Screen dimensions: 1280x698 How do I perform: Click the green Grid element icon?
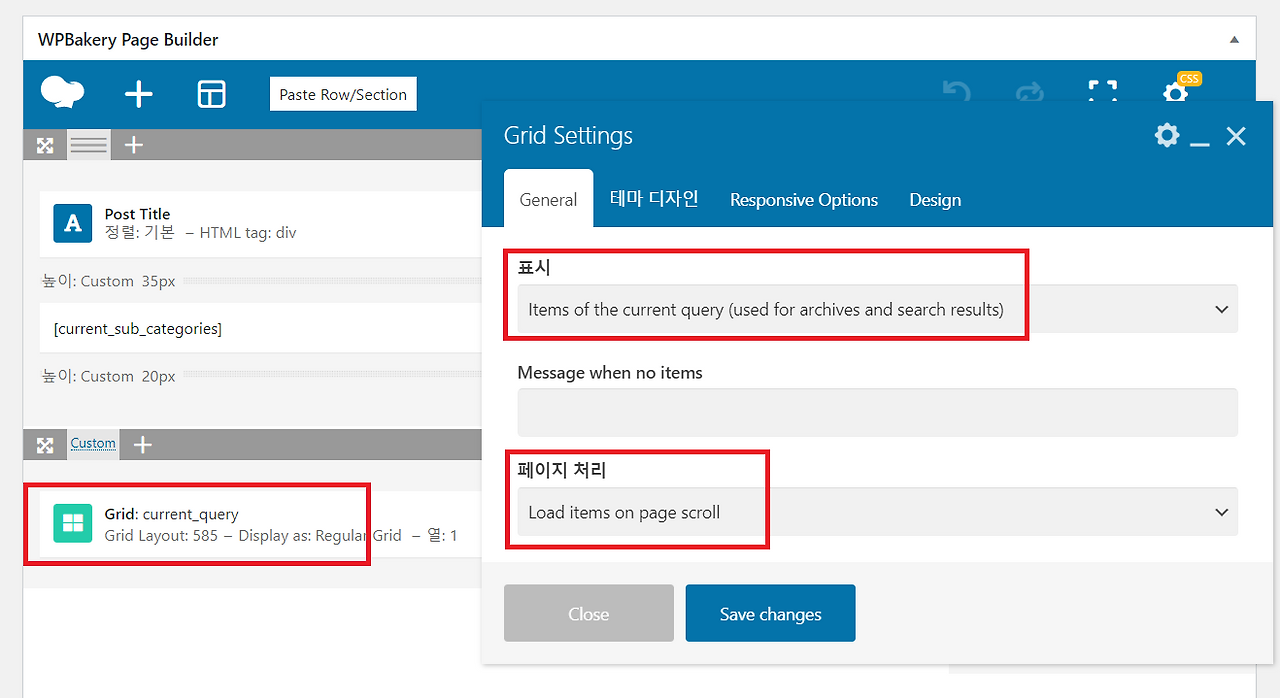[x=73, y=523]
